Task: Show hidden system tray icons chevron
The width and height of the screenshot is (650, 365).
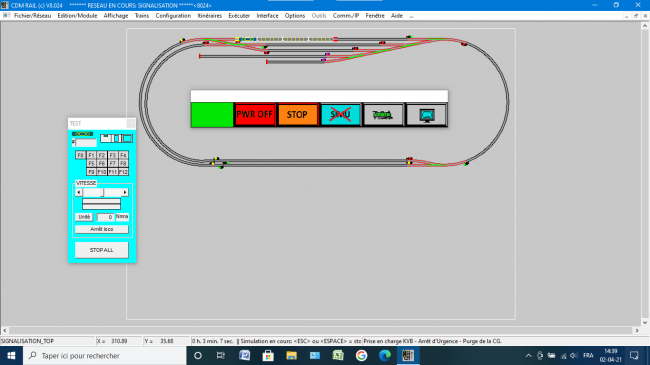Action: [529, 355]
